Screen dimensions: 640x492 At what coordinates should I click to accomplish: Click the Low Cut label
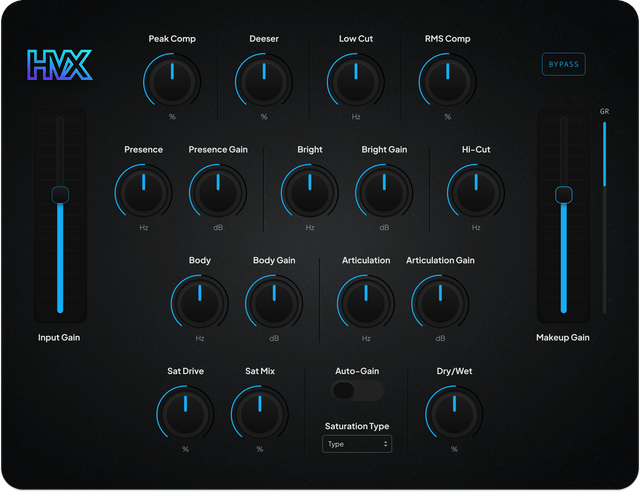pos(356,39)
